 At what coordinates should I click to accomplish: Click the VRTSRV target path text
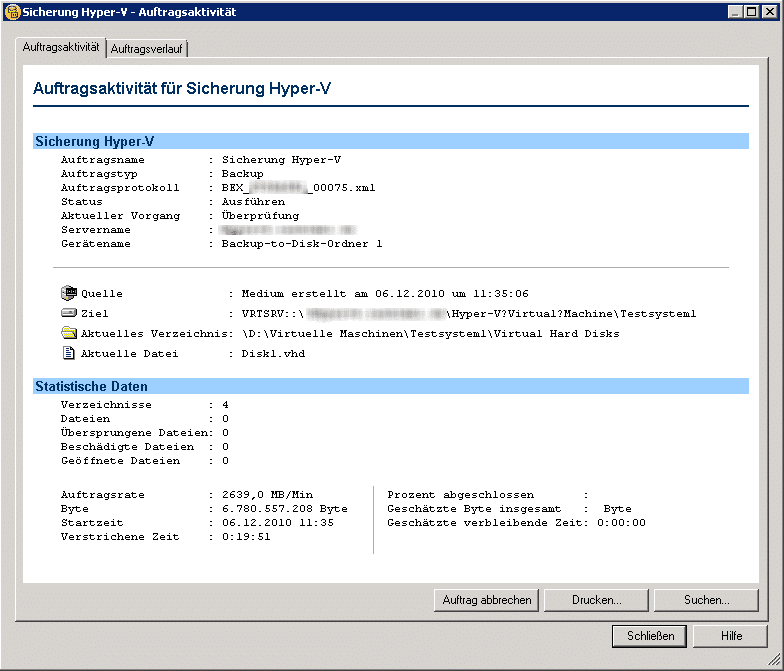469,314
